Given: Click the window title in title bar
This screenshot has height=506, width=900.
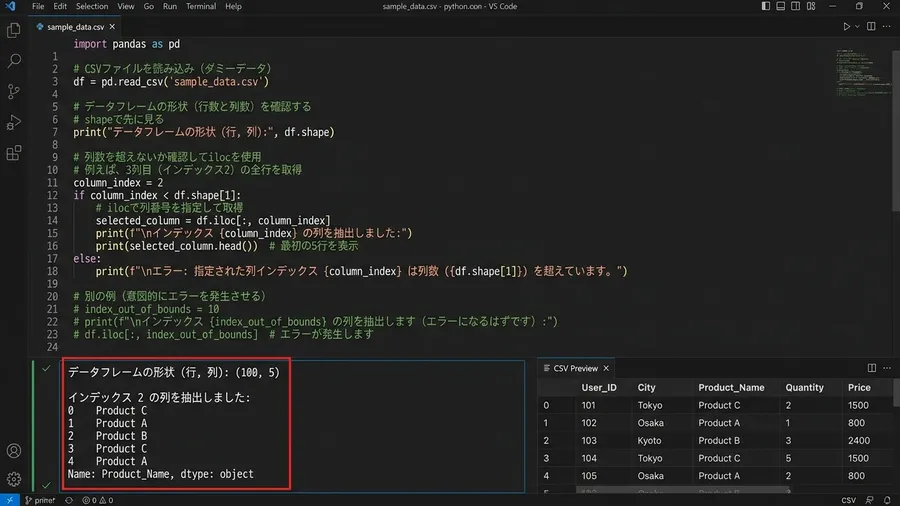Looking at the screenshot, I should [x=449, y=6].
